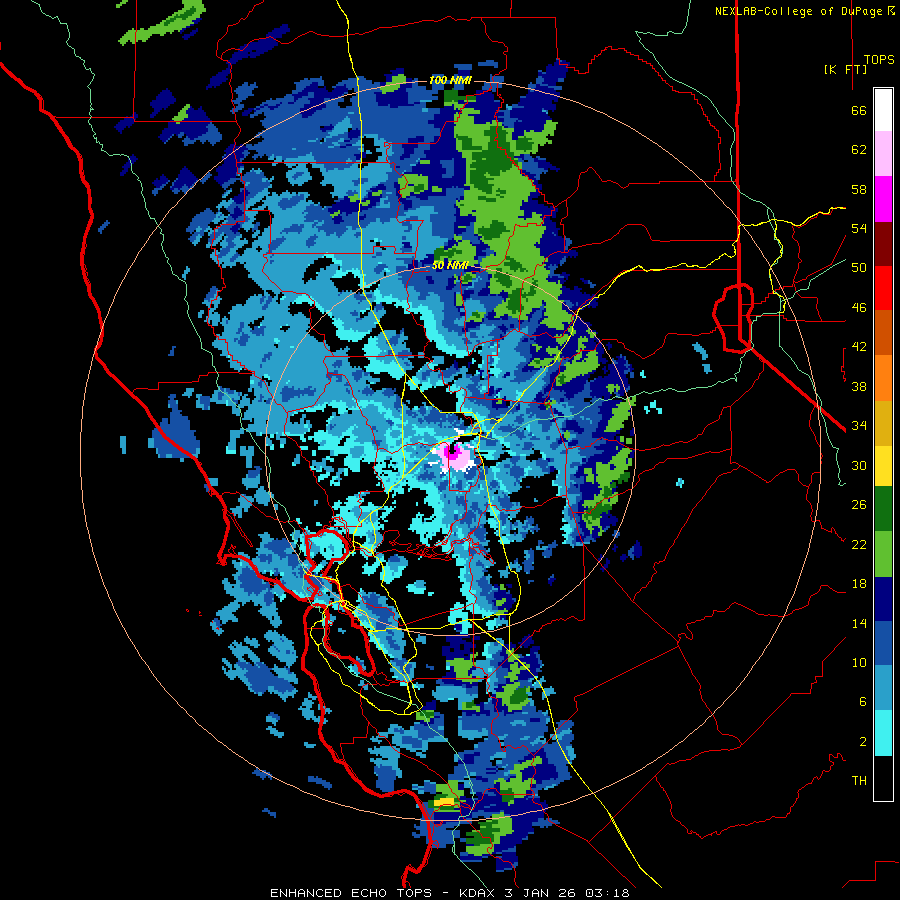Click the "TOPS" legend heading
Screen dimensions: 900x900
pos(879,60)
